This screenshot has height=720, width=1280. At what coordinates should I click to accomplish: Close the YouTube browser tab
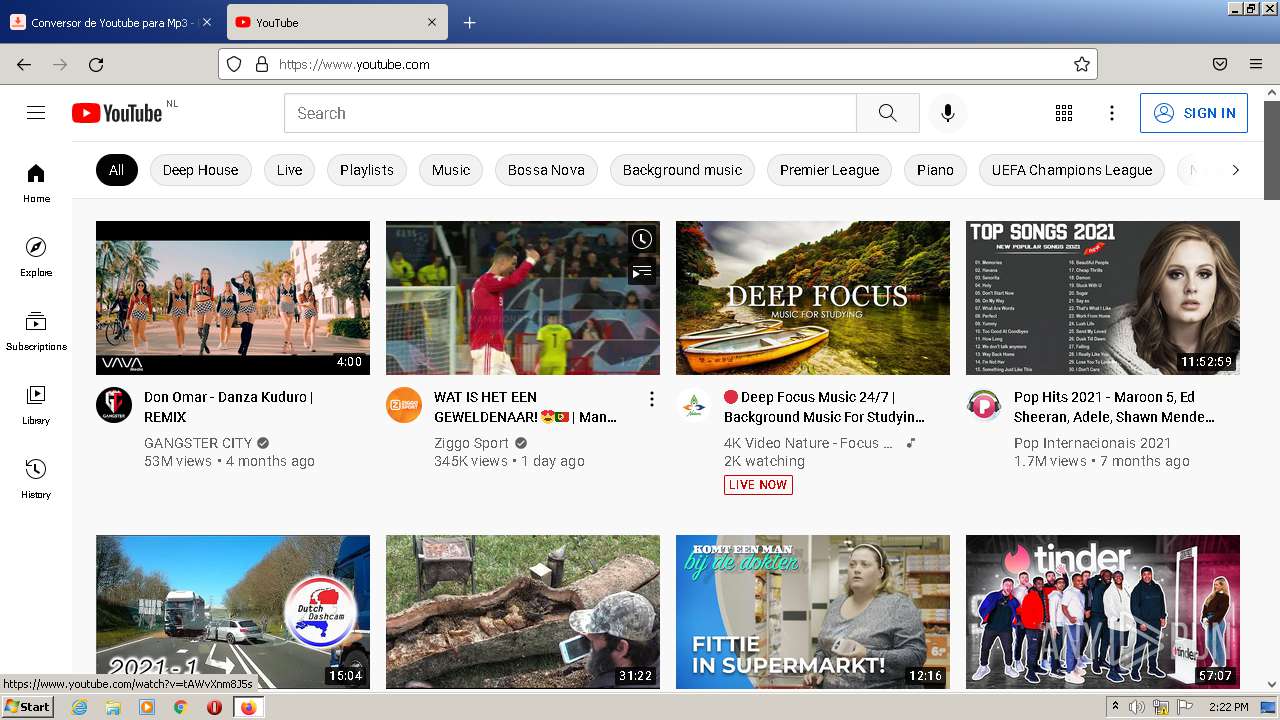point(432,22)
